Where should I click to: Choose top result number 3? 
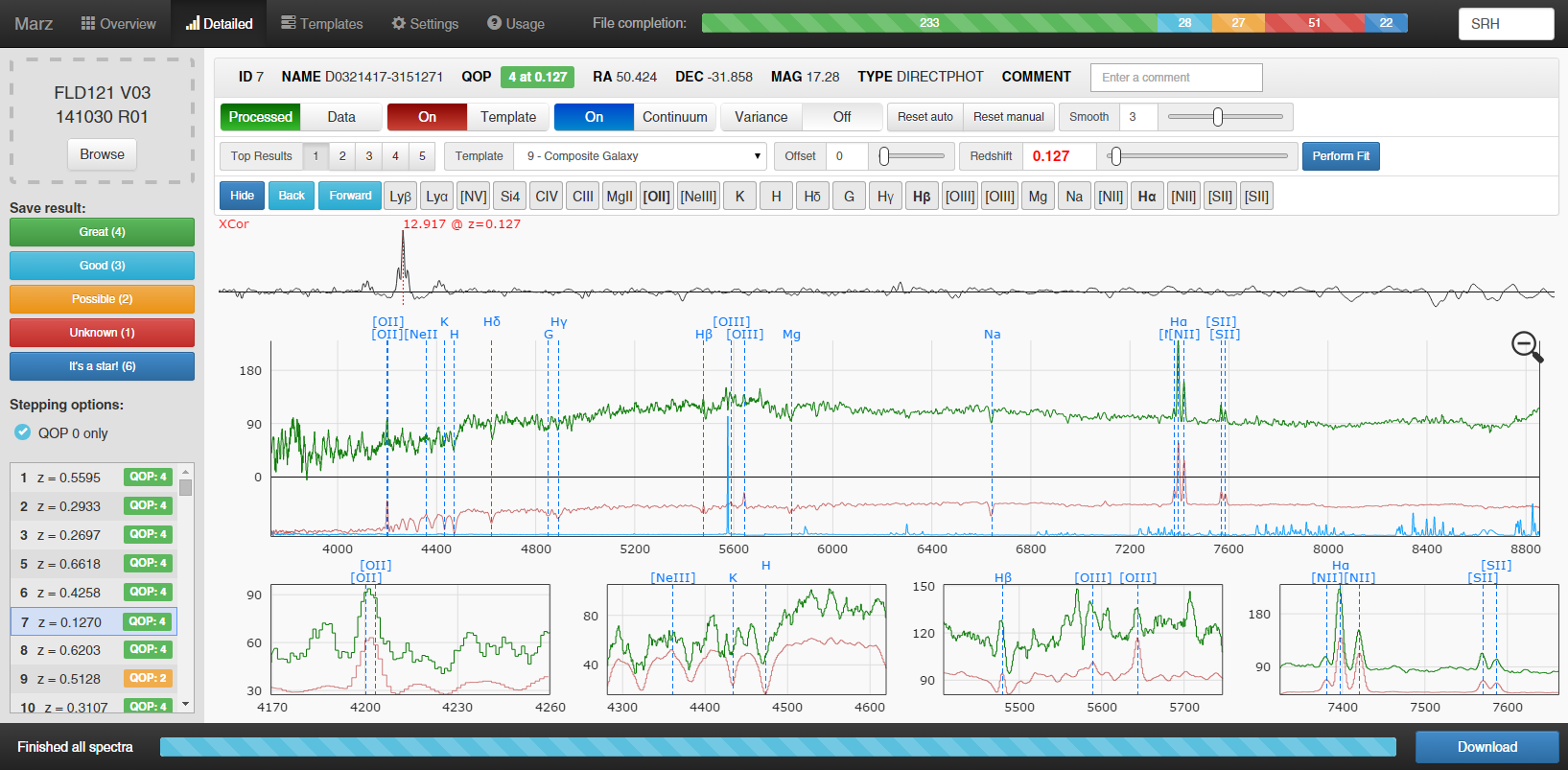click(x=369, y=156)
